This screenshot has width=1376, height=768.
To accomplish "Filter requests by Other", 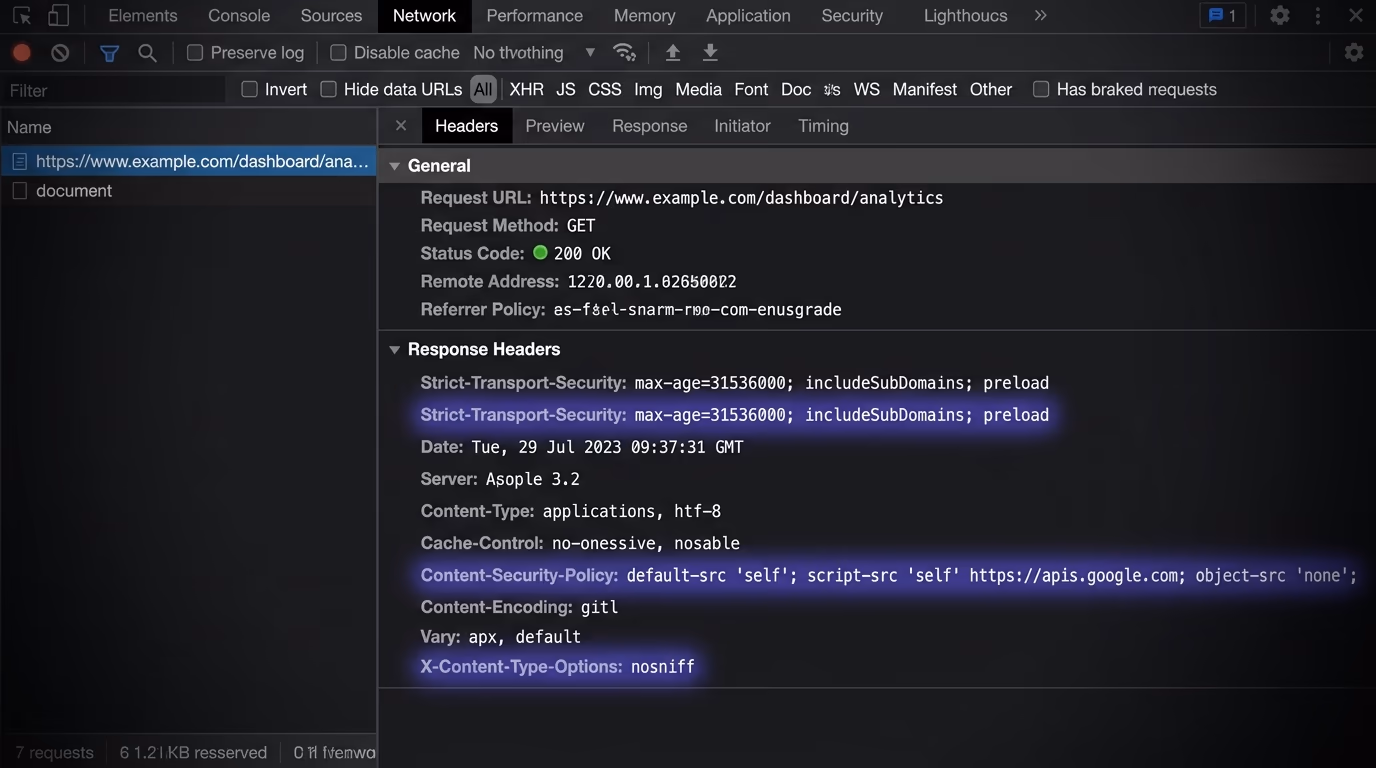I will 991,89.
